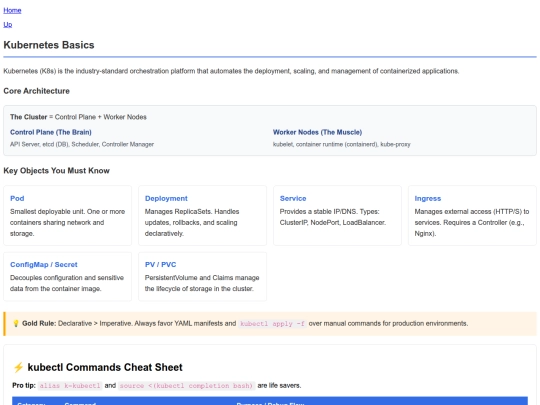The image size is (540, 405).
Task: Click the Service card title
Action: tap(293, 198)
